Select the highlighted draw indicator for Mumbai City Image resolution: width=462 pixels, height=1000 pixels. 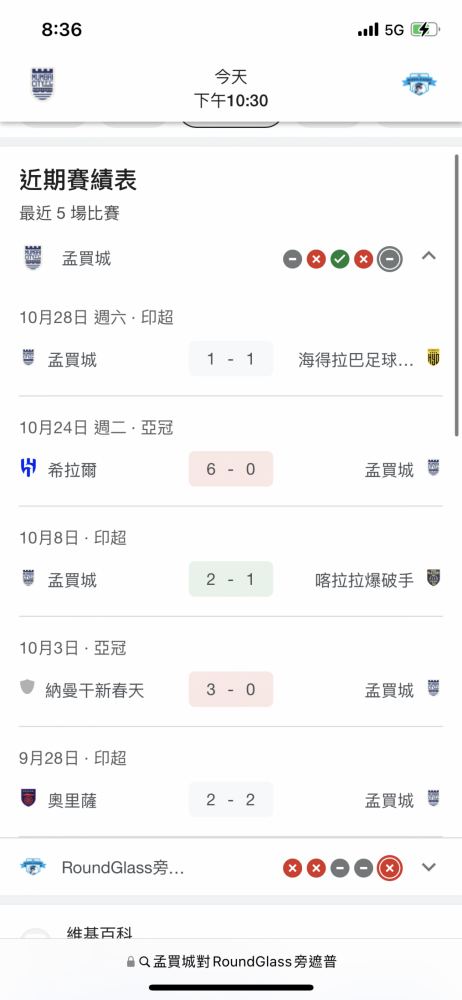click(x=390, y=259)
